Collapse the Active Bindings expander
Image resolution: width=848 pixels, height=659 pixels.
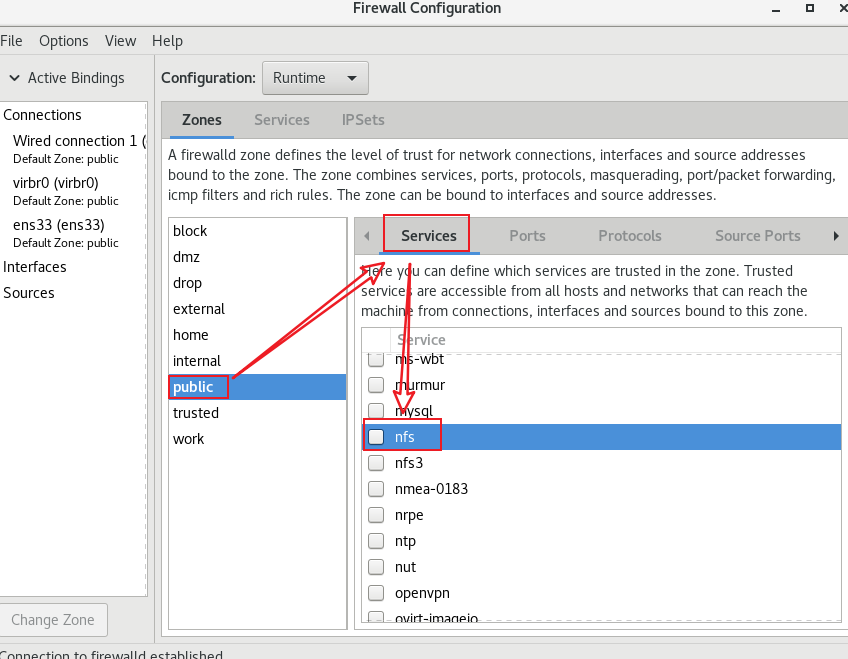15,78
